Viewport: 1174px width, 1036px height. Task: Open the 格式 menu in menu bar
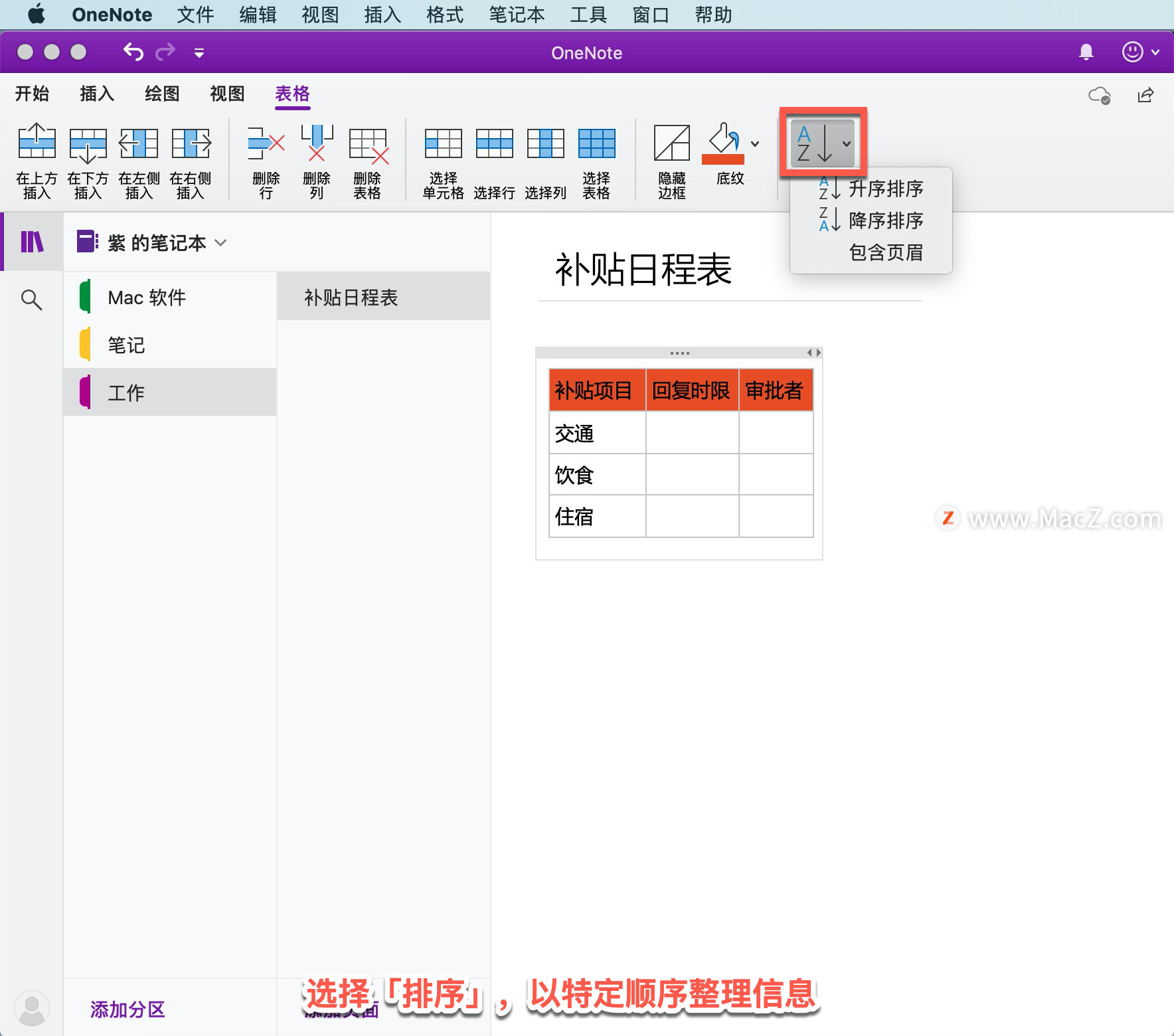click(445, 14)
